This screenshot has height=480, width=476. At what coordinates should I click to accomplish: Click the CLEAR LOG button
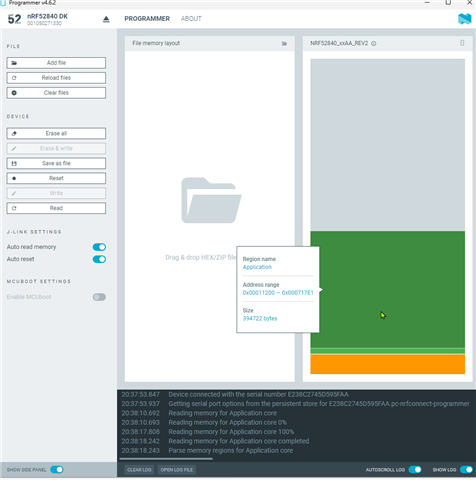[x=139, y=470]
